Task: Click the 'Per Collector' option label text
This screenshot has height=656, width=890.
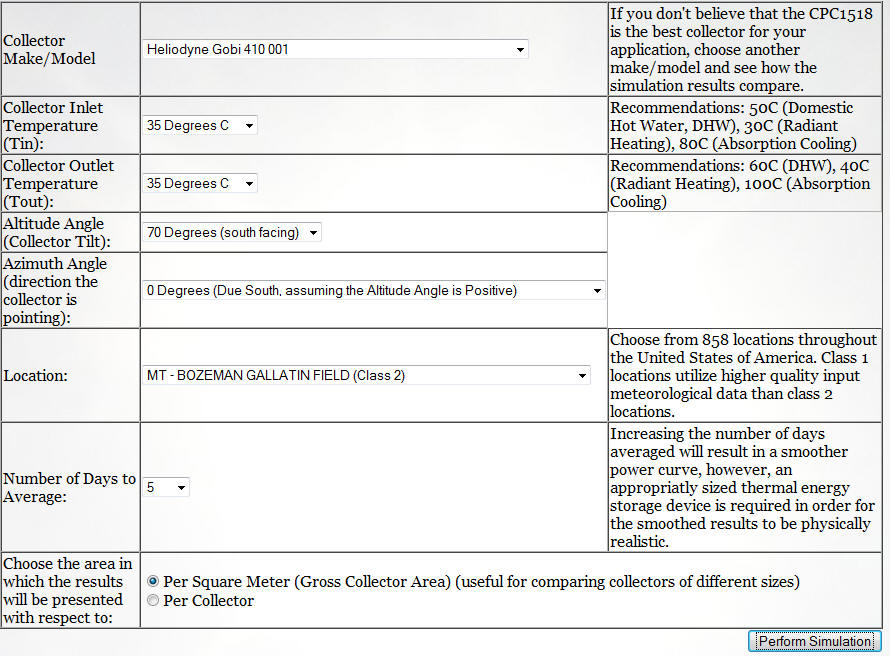Action: 208,600
